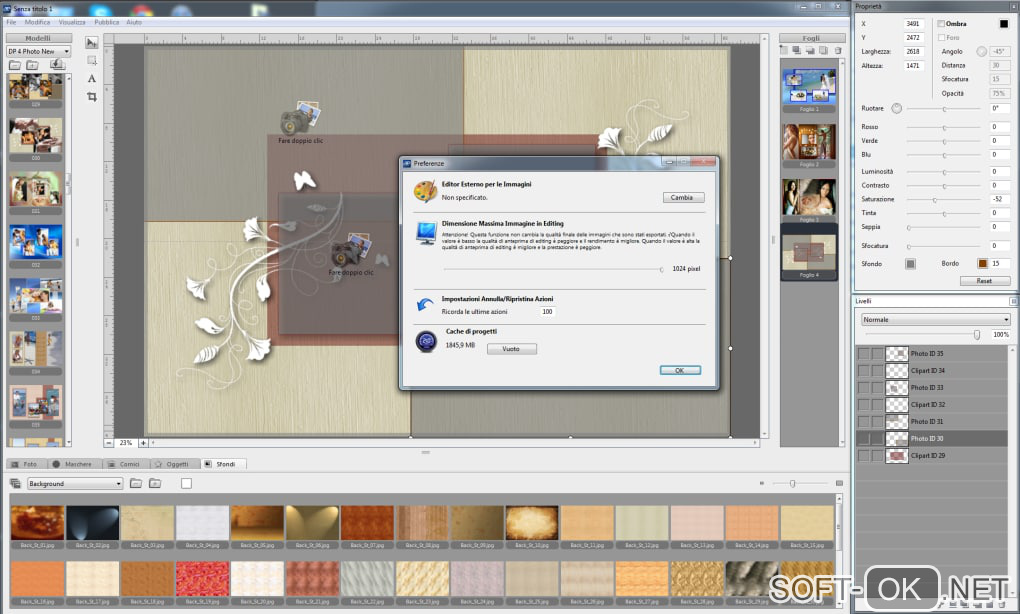The width and height of the screenshot is (1020, 614).
Task: Click zoom in plus button below canvas
Action: point(143,443)
